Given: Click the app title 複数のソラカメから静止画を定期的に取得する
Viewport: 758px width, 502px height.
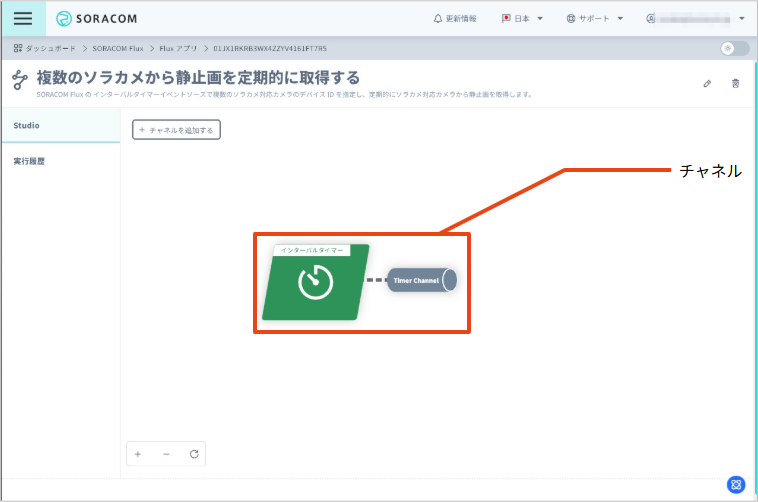Looking at the screenshot, I should tap(198, 77).
